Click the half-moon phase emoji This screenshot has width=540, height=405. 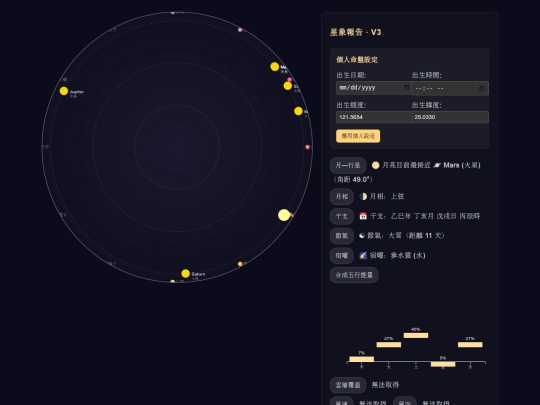tap(363, 196)
